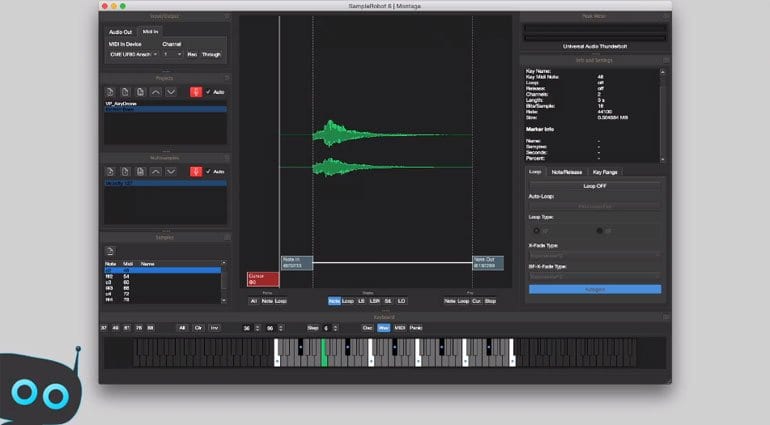The image size is (770, 425).
Task: Select the first Loop Type radio button
Action: 536,230
